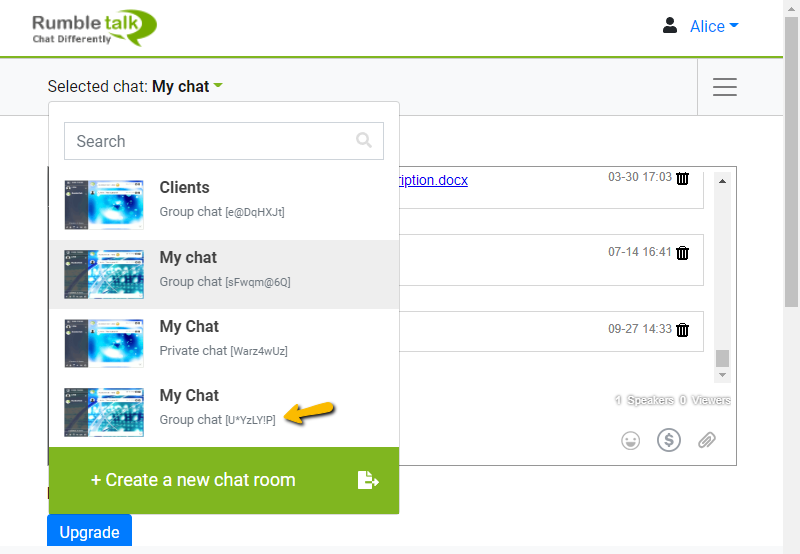Open the Alice user account dropdown
Image resolution: width=800 pixels, height=554 pixels.
pyautogui.click(x=701, y=26)
